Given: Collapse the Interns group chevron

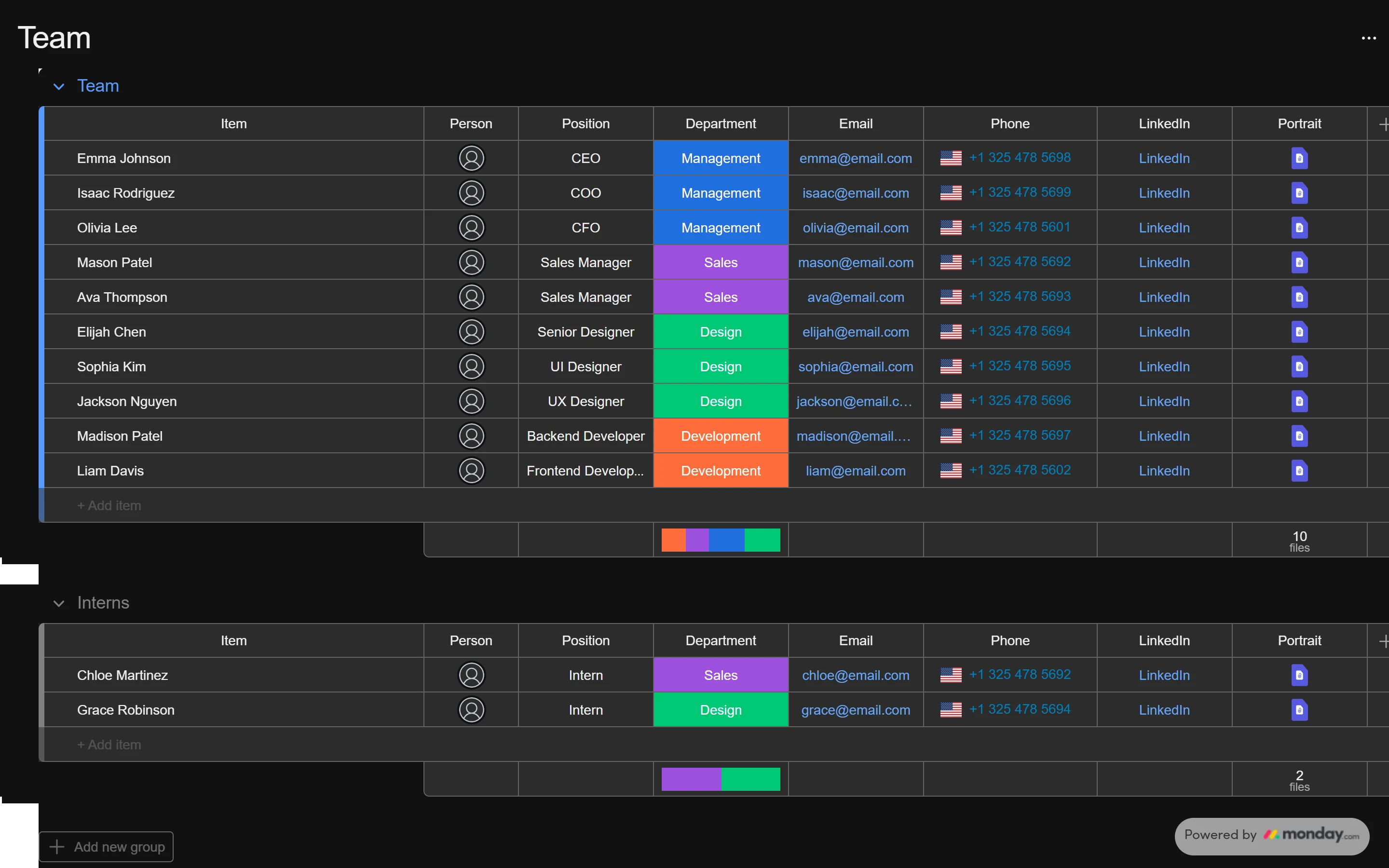Looking at the screenshot, I should pos(58,603).
